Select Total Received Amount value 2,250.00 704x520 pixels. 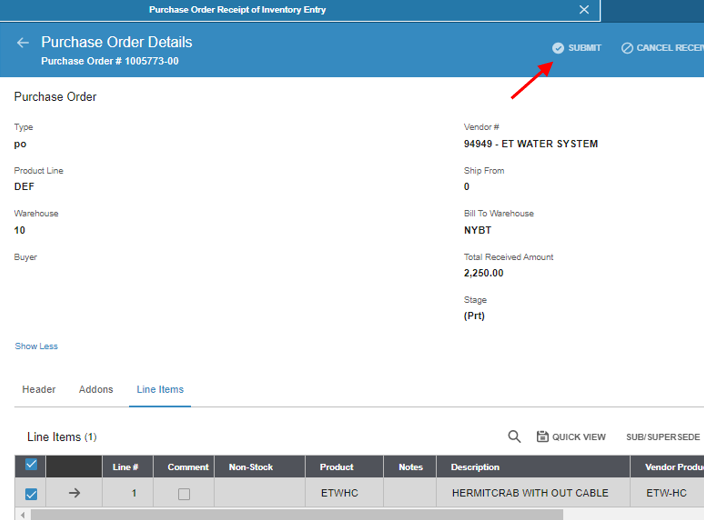tap(484, 273)
